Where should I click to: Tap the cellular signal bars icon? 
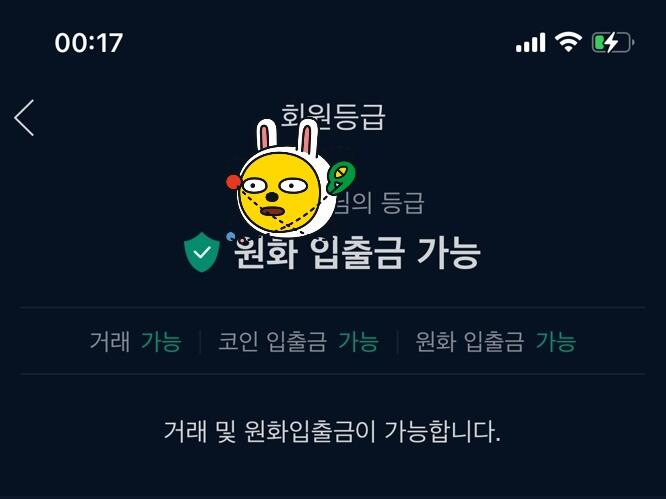point(531,42)
